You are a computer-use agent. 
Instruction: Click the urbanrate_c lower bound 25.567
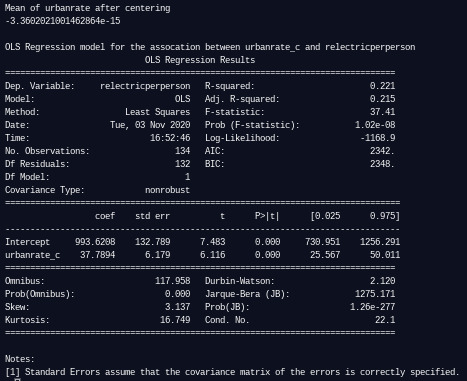[x=325, y=255]
